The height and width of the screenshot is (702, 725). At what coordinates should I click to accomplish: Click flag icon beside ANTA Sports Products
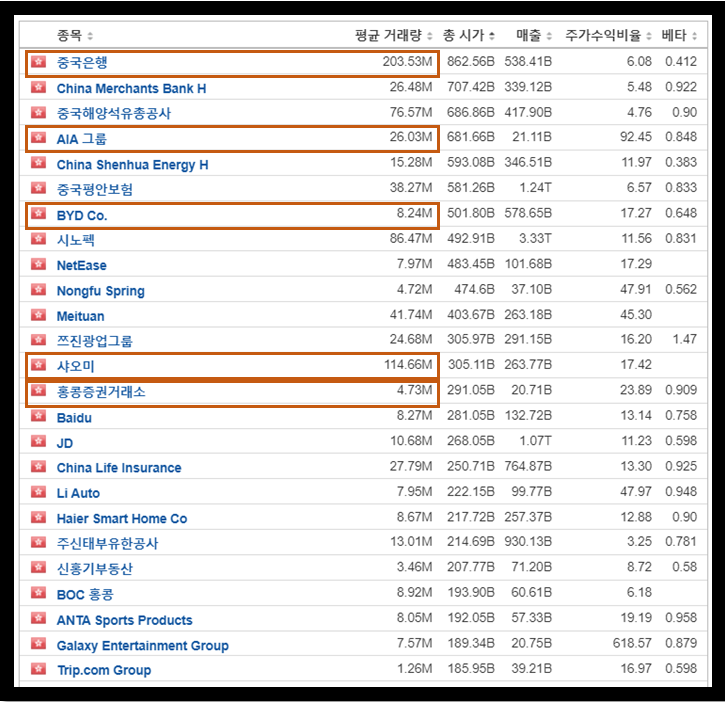pyautogui.click(x=38, y=617)
